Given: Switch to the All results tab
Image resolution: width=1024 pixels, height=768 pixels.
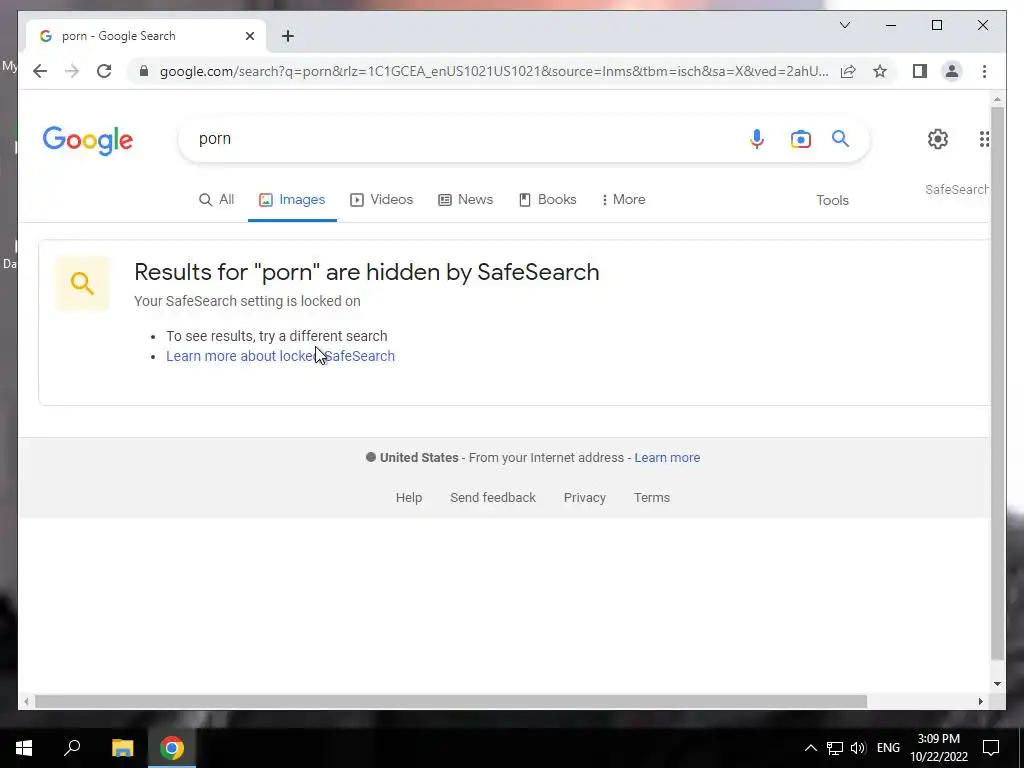Looking at the screenshot, I should (216, 199).
